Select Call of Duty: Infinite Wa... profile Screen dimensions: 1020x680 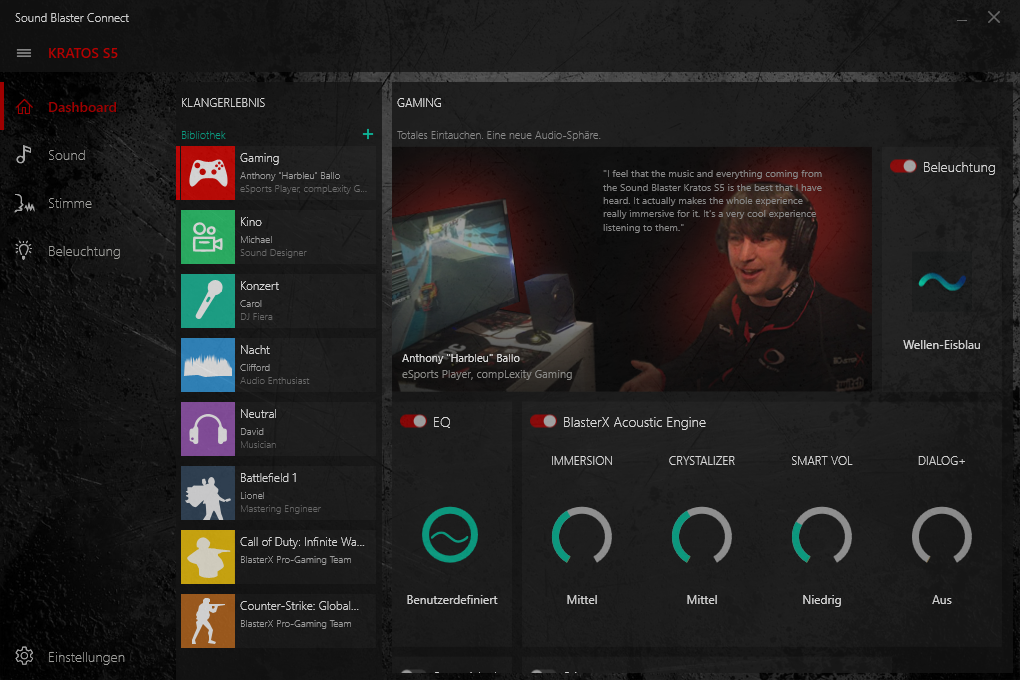point(276,556)
